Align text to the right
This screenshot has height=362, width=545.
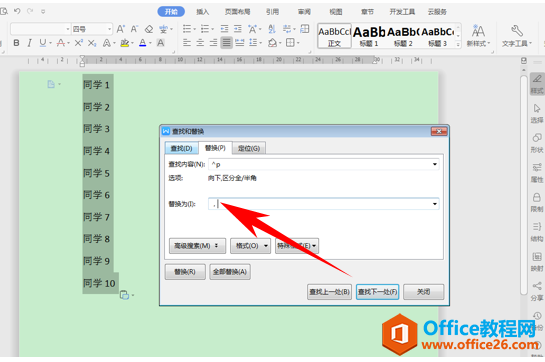213,43
